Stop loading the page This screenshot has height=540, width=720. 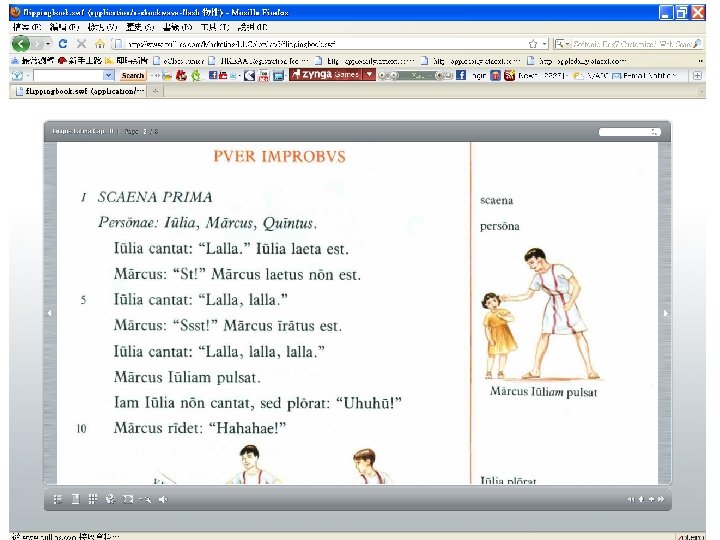tap(81, 44)
